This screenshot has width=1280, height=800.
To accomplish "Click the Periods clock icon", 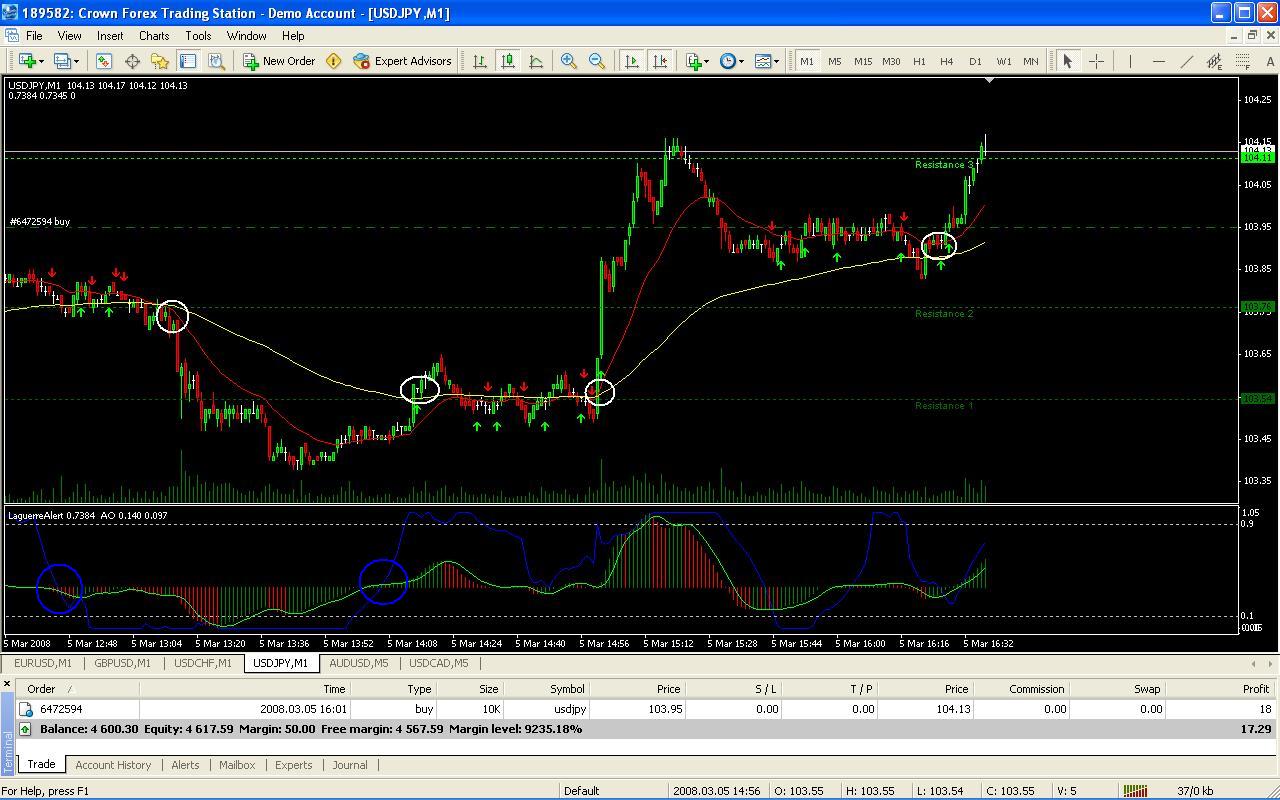I will click(x=727, y=61).
